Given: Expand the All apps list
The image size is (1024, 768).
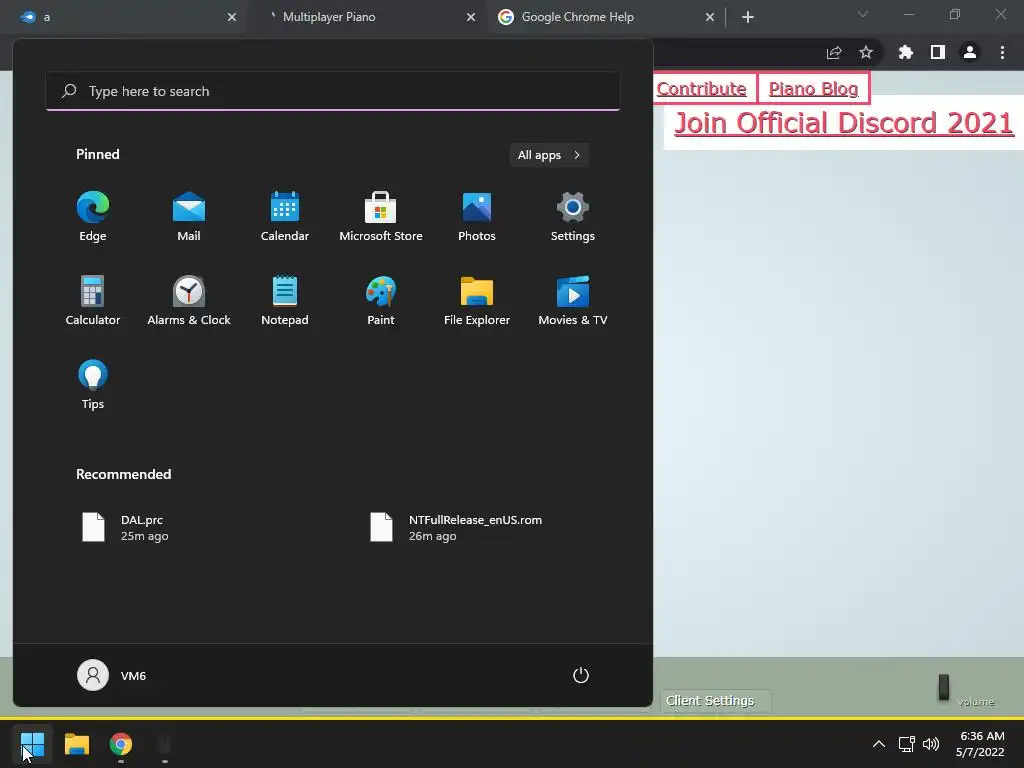Looking at the screenshot, I should click(x=549, y=155).
